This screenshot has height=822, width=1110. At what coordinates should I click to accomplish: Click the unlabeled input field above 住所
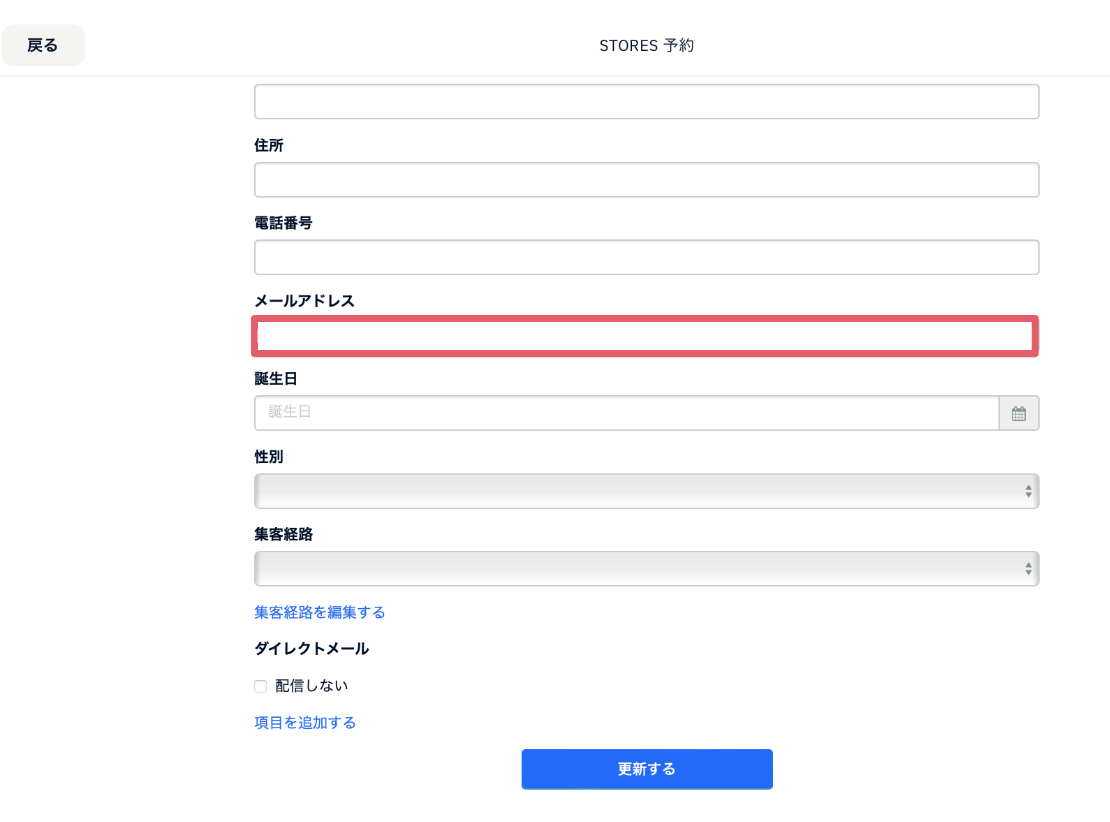click(646, 102)
